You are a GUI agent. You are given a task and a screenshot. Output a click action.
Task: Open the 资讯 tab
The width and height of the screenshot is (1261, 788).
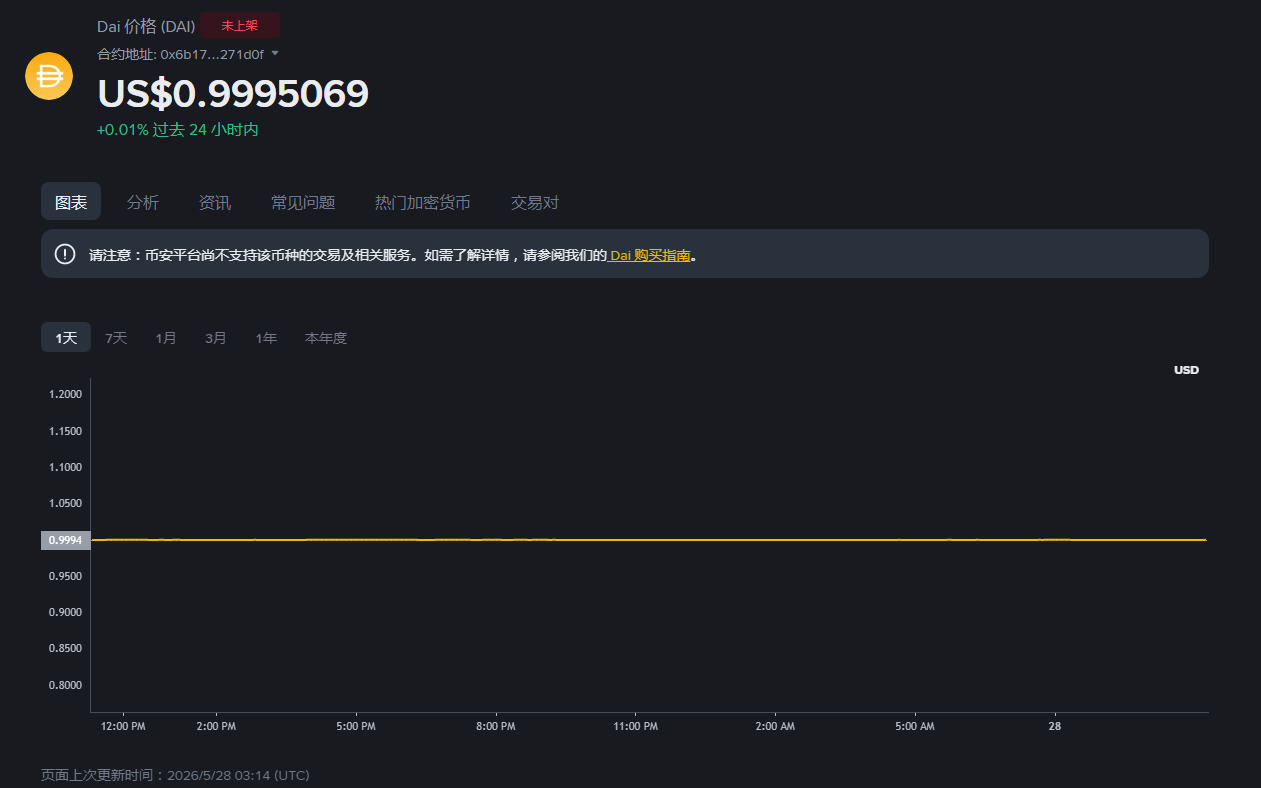click(x=215, y=202)
